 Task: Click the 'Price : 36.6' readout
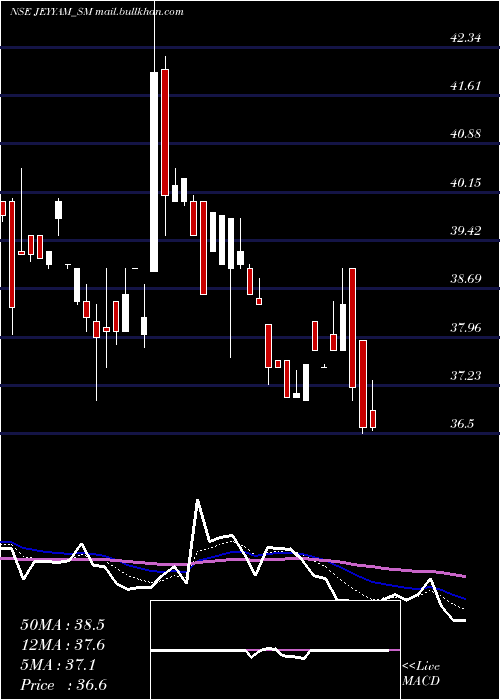(x=64, y=685)
